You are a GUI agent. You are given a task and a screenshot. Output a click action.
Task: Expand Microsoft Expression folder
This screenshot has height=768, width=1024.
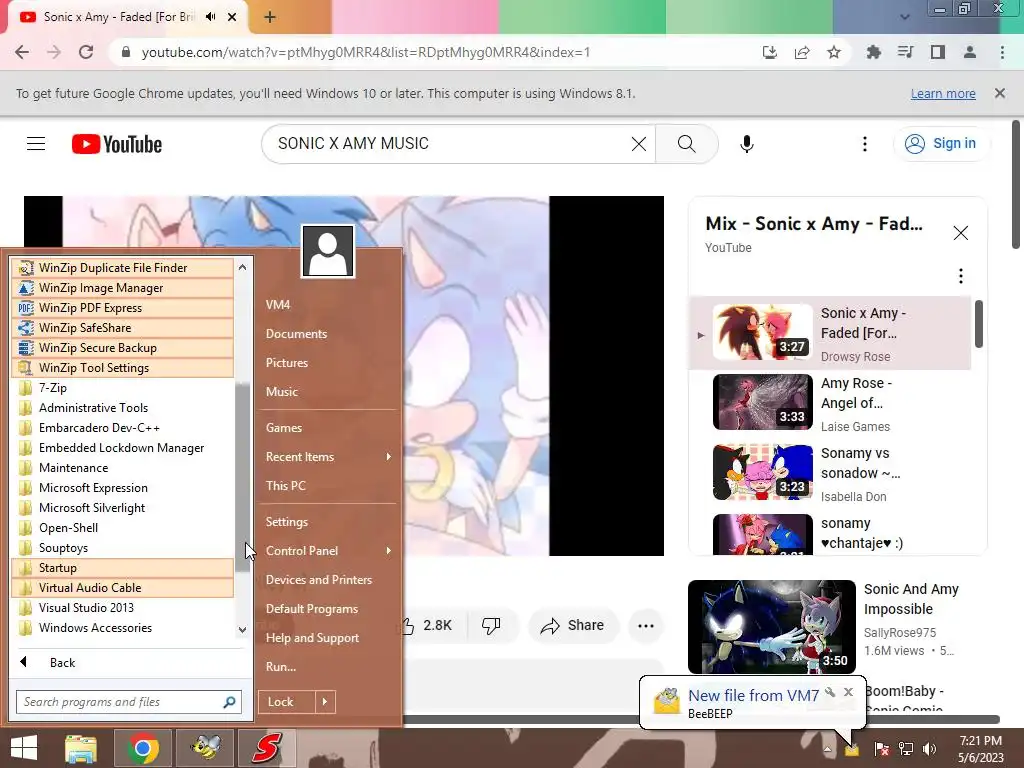tap(123, 488)
